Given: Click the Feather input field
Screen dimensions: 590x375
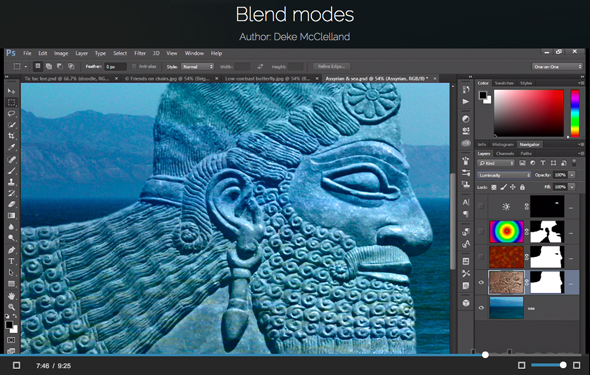Looking at the screenshot, I should pyautogui.click(x=115, y=67).
